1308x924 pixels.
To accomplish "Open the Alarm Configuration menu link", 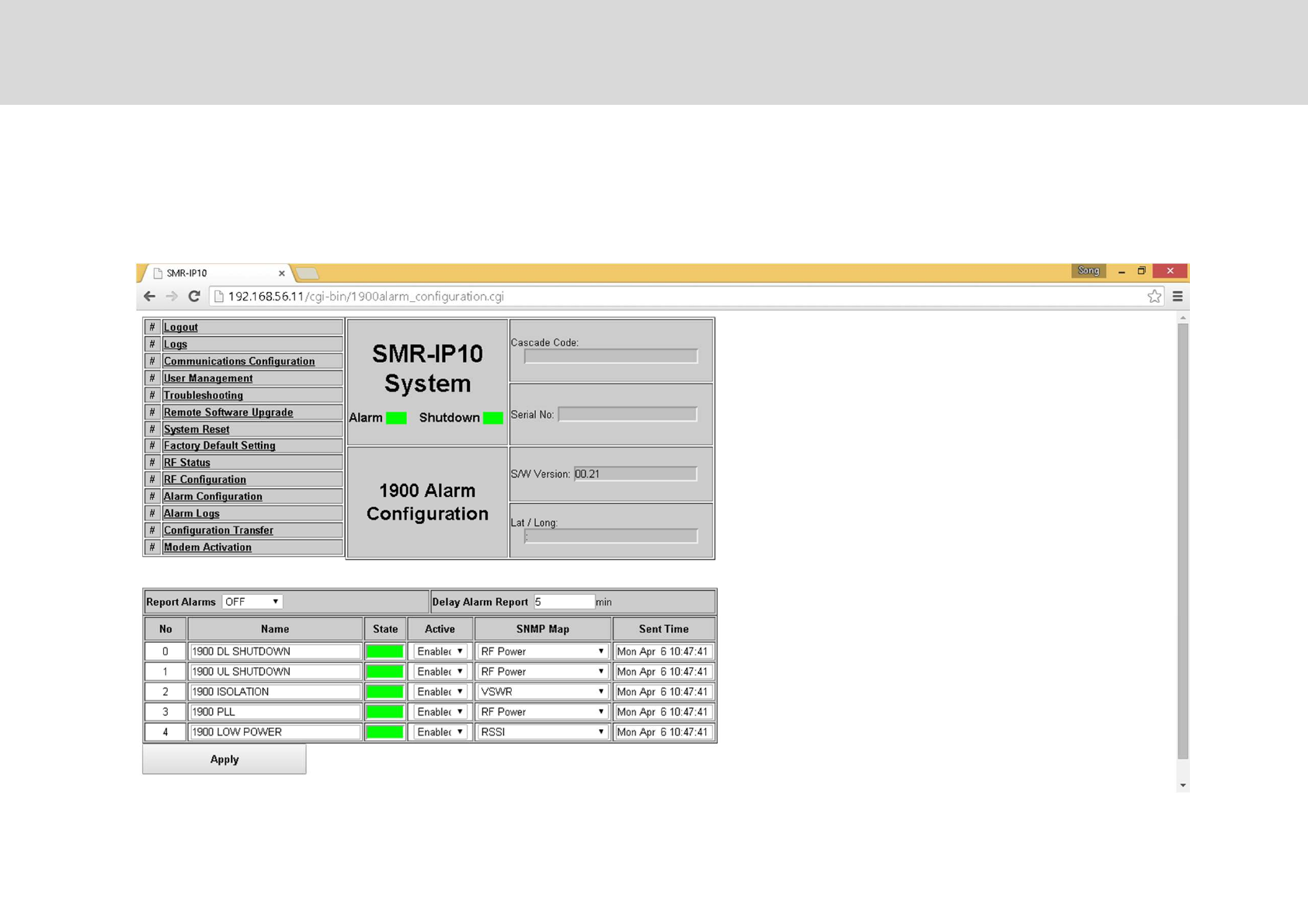I will [x=212, y=497].
